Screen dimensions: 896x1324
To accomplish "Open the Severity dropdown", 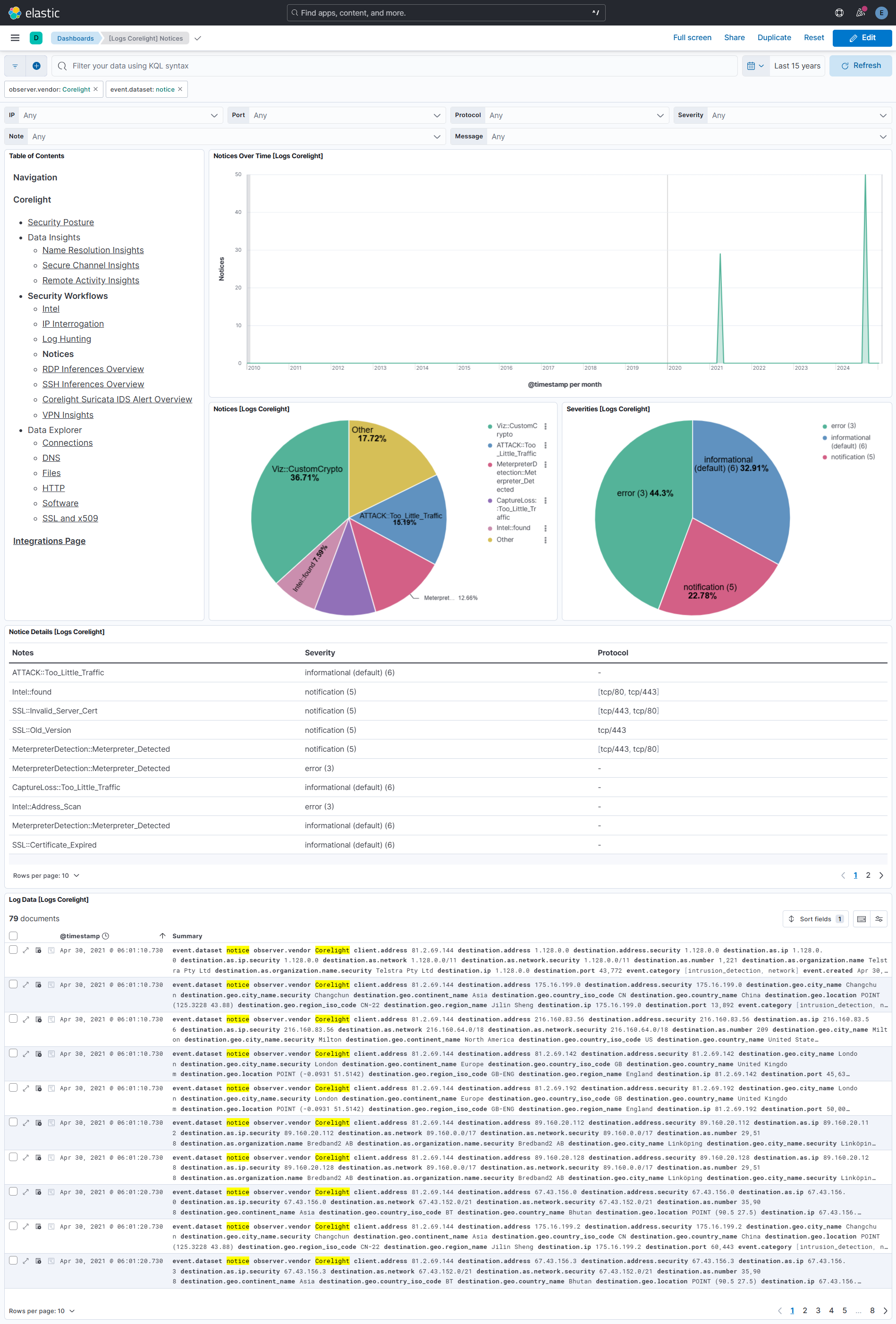I will (x=796, y=115).
